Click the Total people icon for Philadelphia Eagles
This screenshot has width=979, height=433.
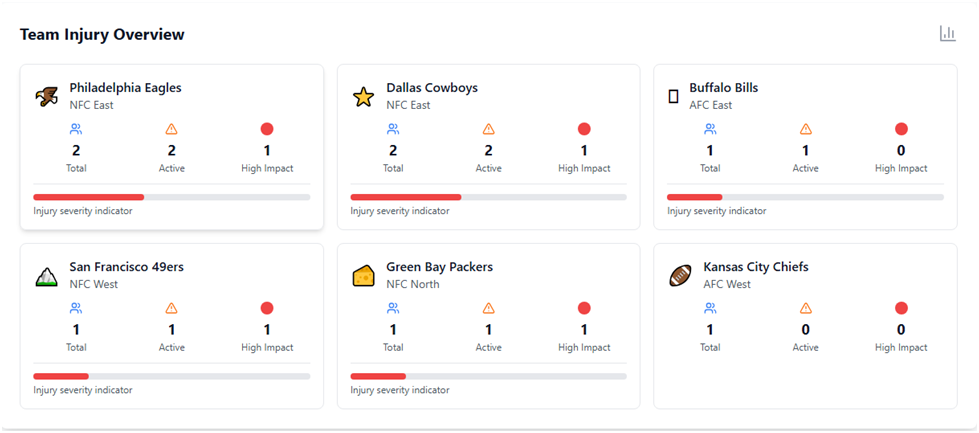tap(76, 129)
